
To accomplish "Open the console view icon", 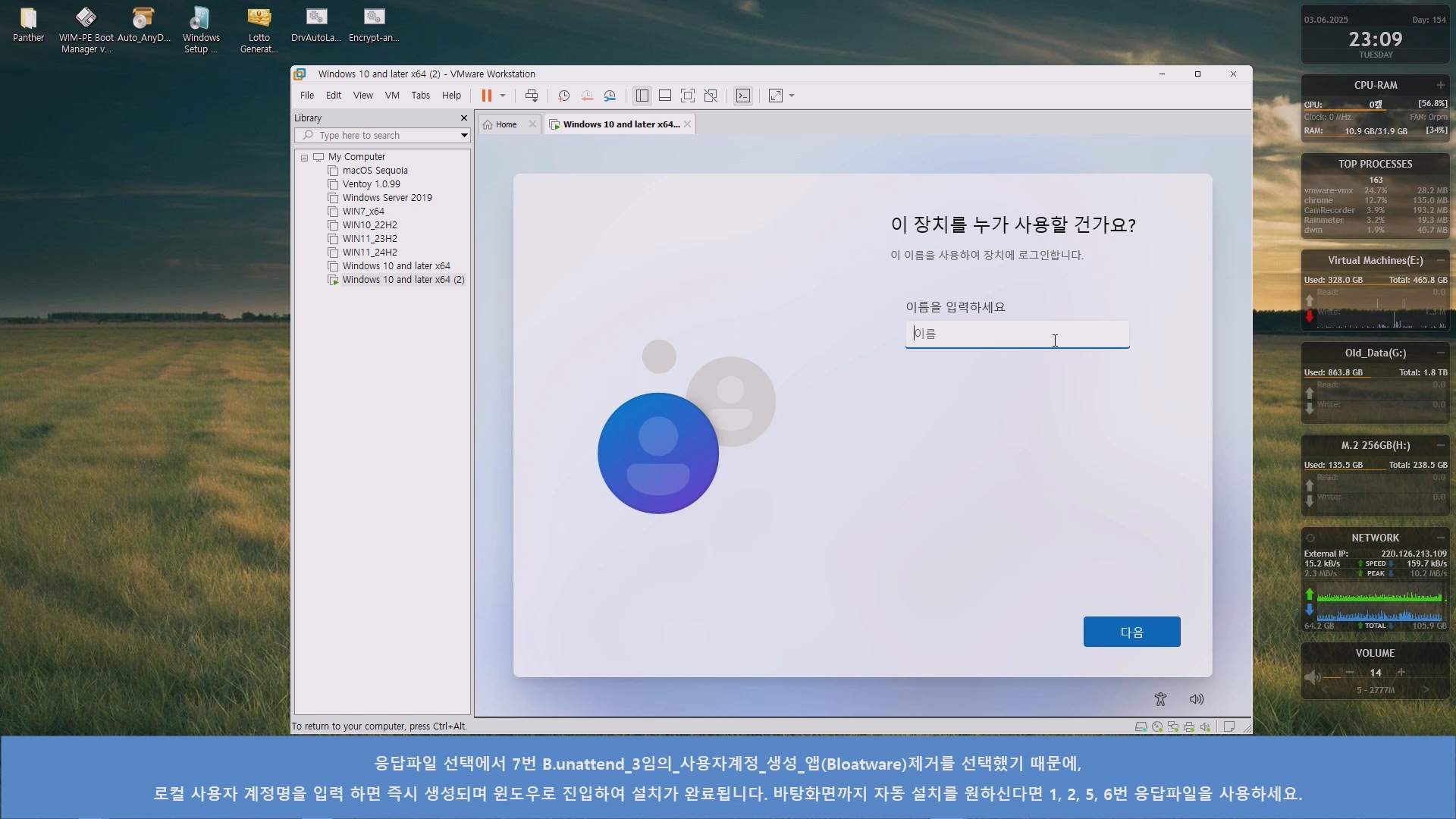I will pos(743,96).
